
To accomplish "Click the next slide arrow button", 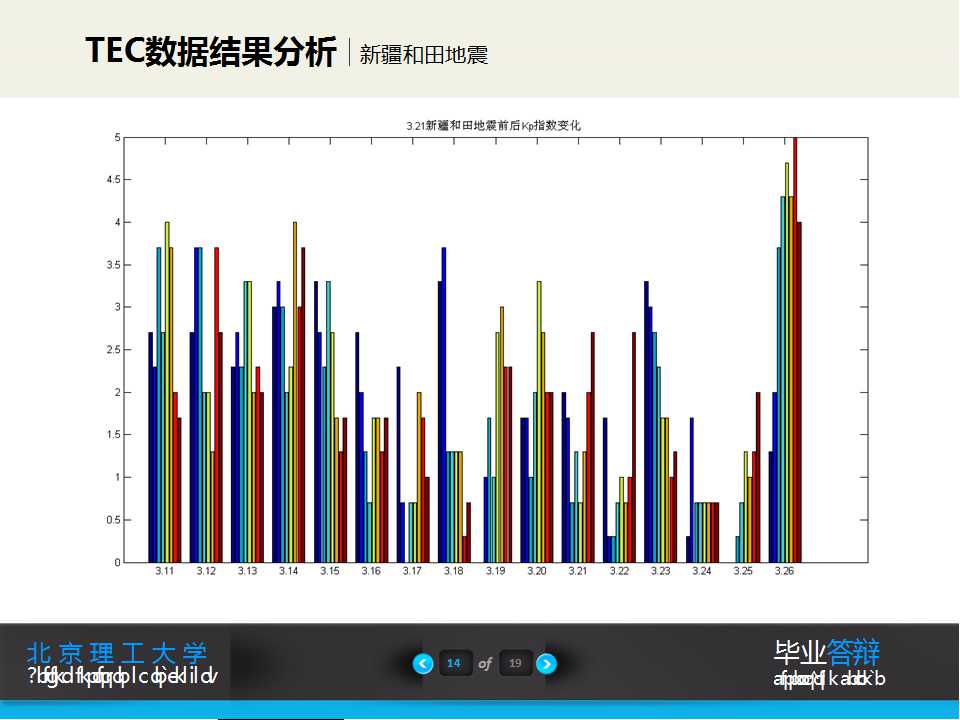I will click(x=545, y=663).
